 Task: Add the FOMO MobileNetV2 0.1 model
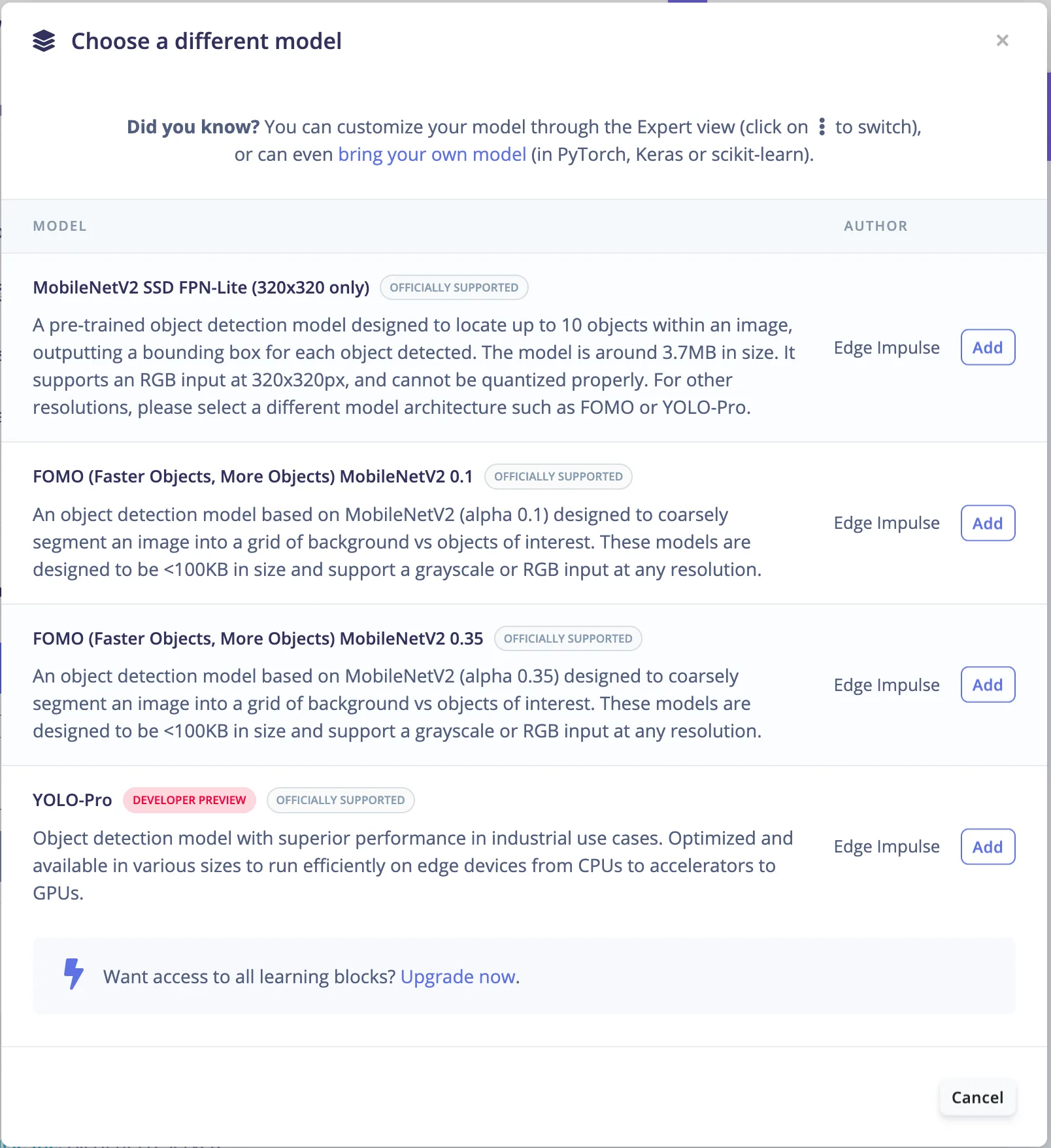click(x=988, y=523)
